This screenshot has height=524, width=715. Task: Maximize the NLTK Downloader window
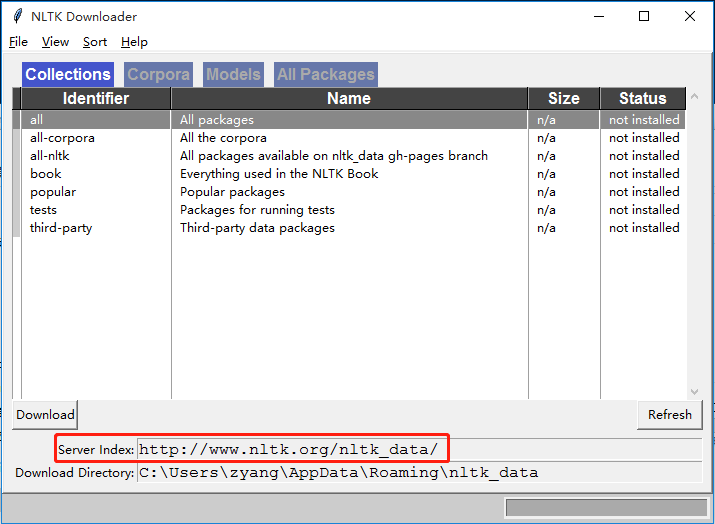click(644, 16)
